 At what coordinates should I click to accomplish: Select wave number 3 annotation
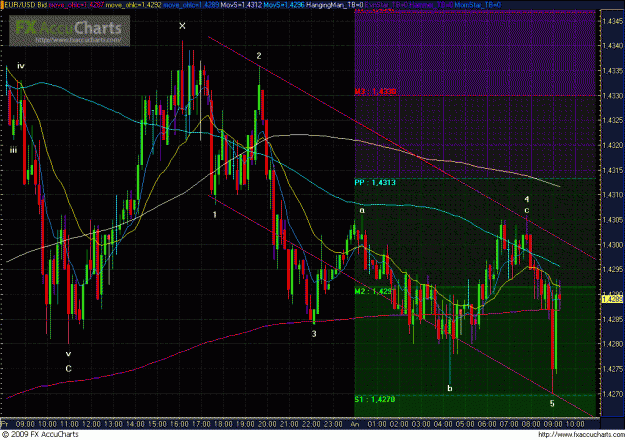click(314, 334)
